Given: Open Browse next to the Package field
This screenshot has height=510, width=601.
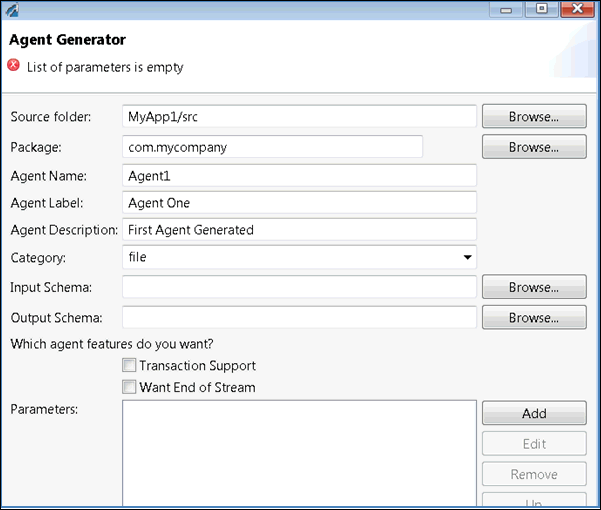Looking at the screenshot, I should (x=533, y=147).
